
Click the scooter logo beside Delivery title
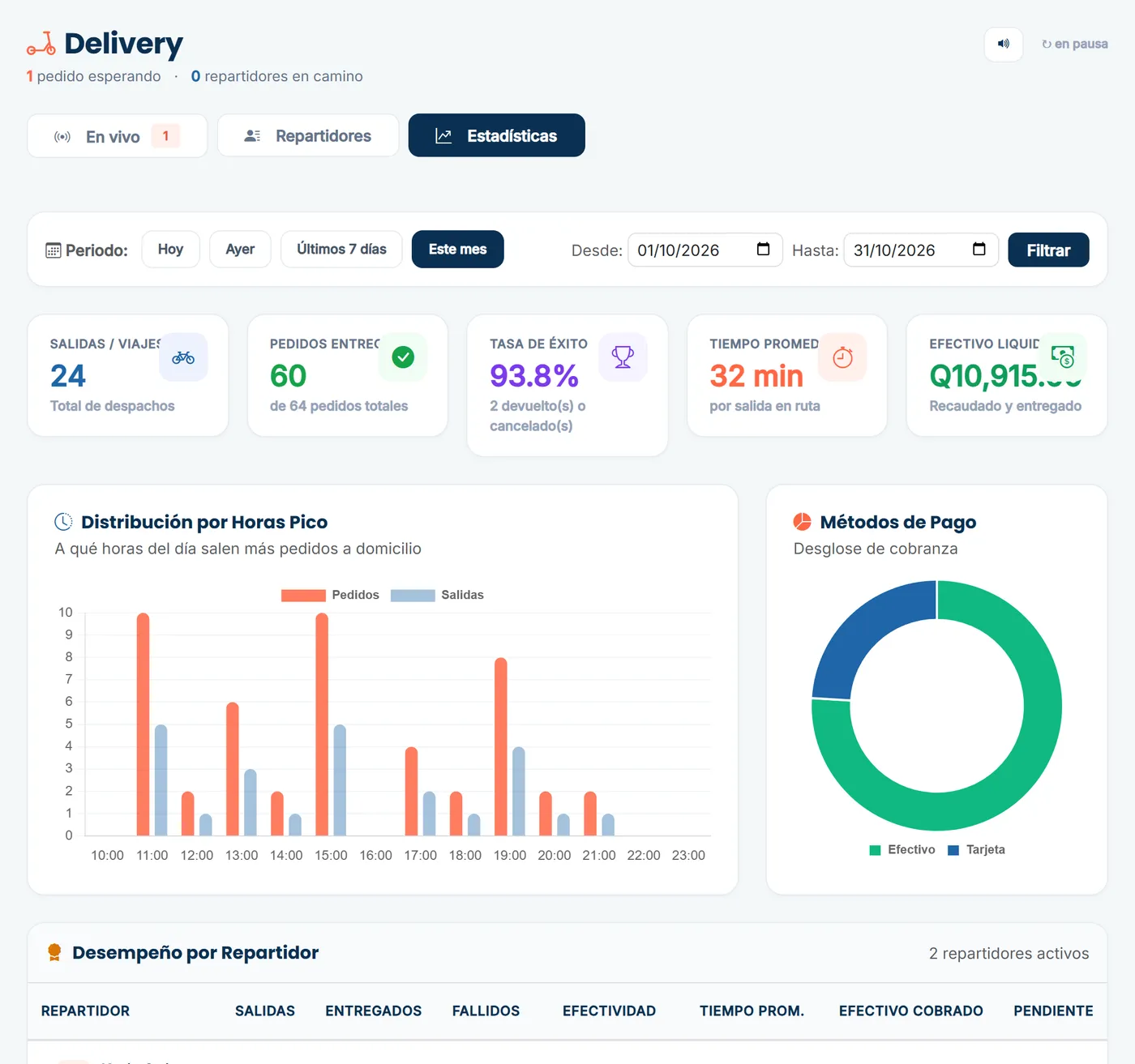tap(41, 44)
